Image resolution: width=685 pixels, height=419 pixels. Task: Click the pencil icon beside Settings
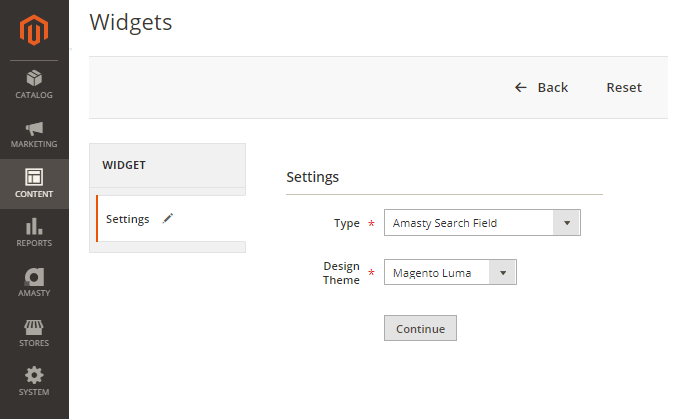point(168,218)
